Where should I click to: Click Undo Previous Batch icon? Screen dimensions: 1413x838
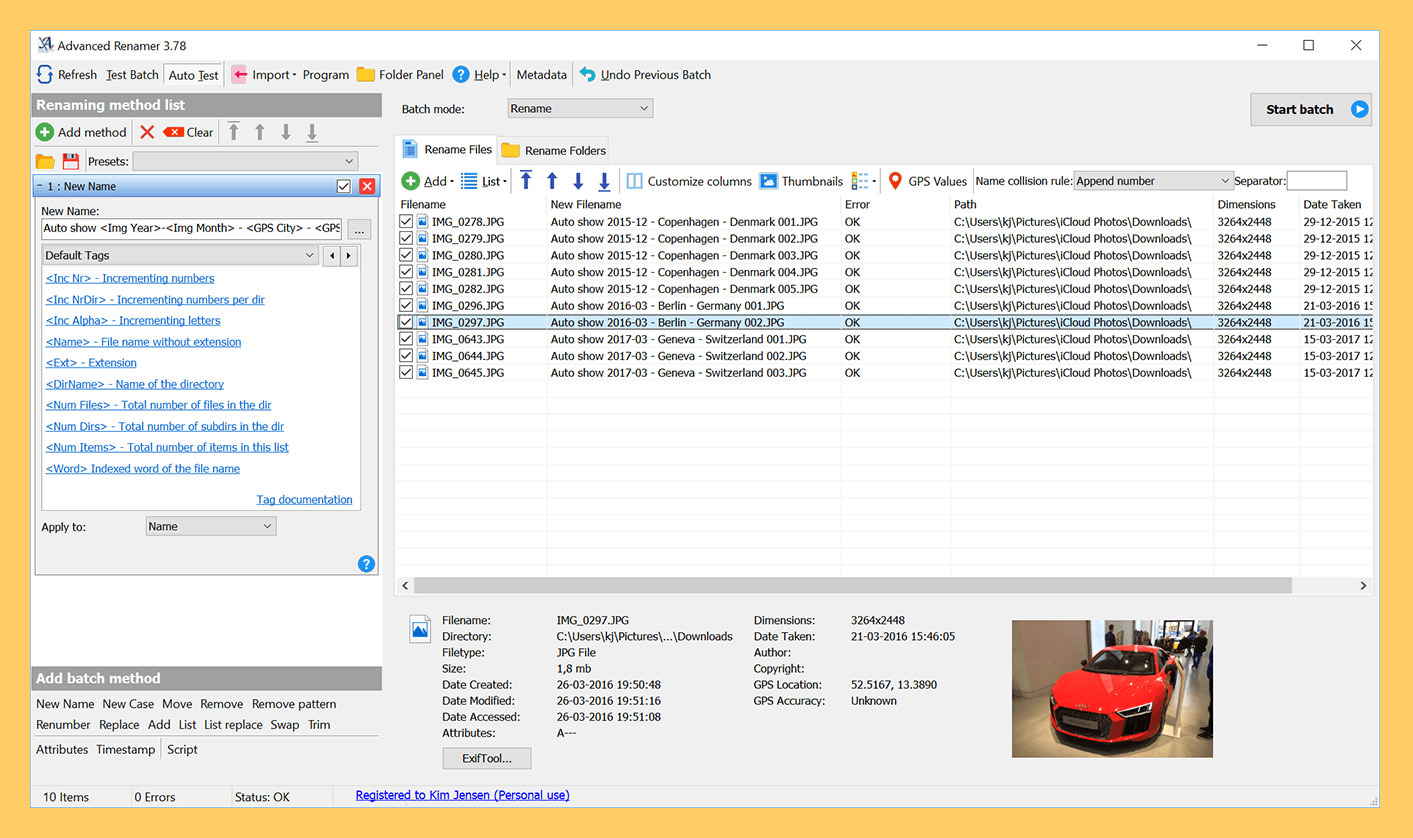588,75
